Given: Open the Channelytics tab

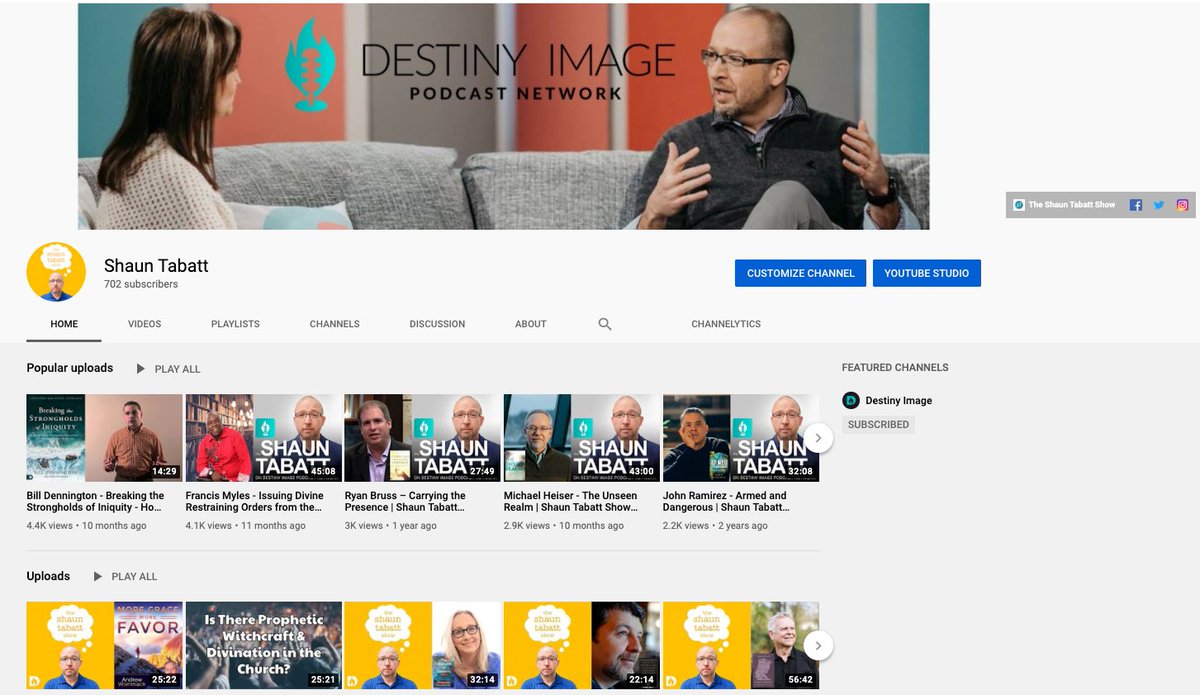Looking at the screenshot, I should 726,324.
